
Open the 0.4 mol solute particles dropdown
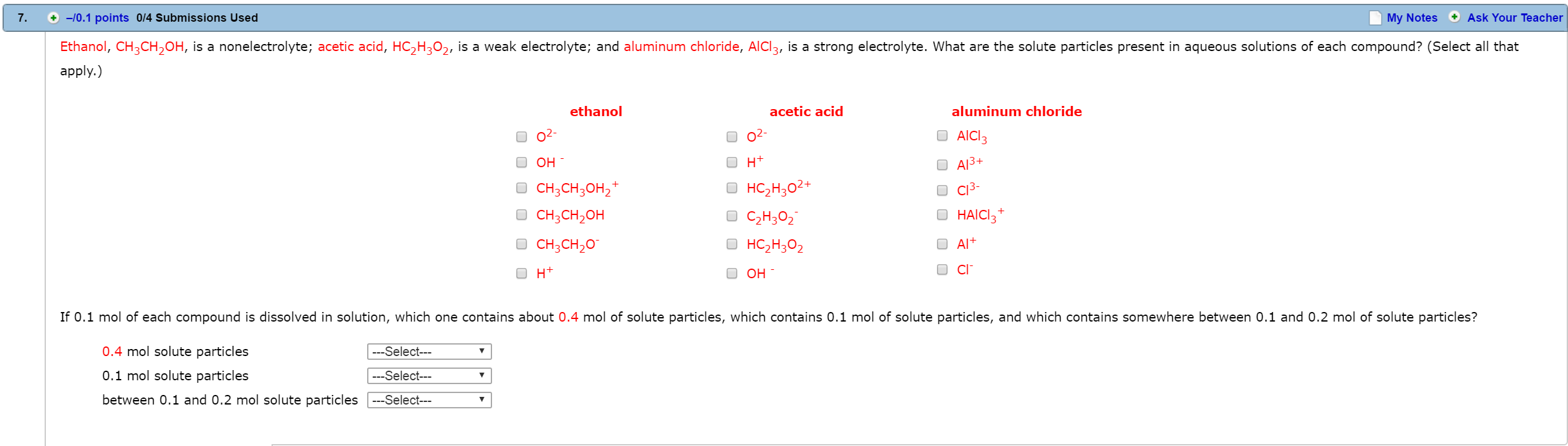click(x=429, y=352)
